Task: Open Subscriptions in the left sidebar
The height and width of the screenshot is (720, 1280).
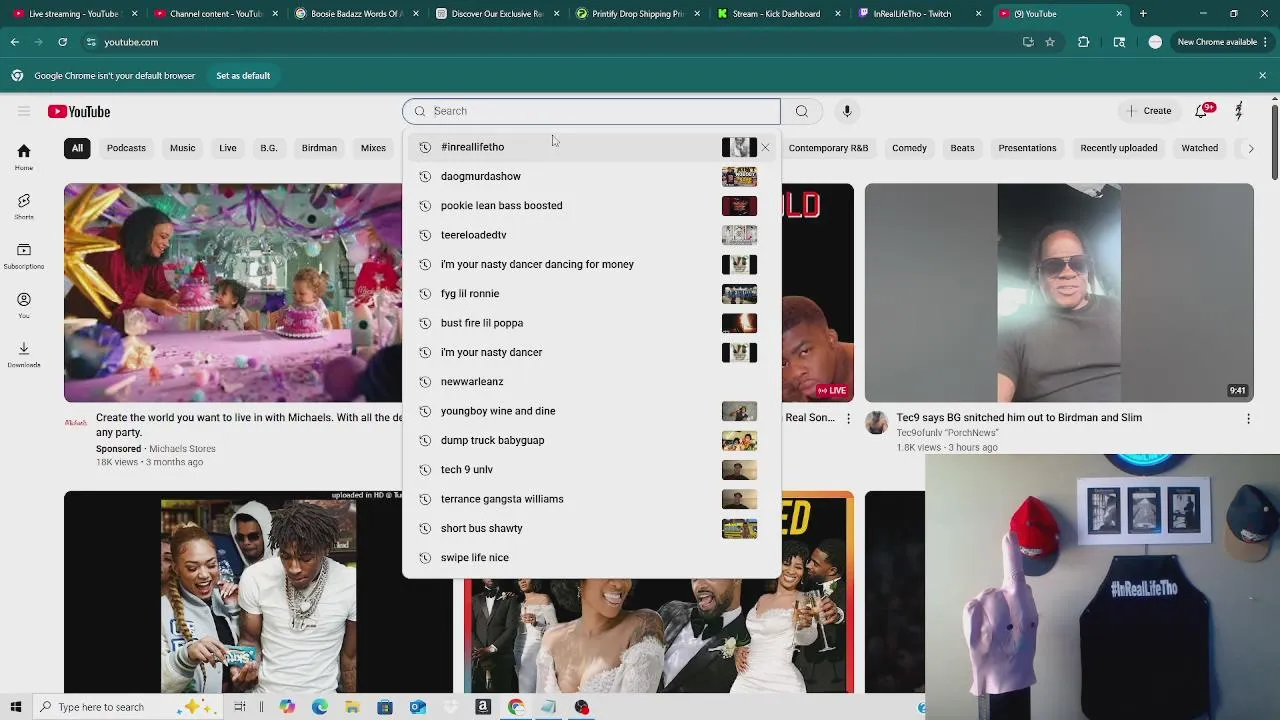Action: click(x=24, y=256)
